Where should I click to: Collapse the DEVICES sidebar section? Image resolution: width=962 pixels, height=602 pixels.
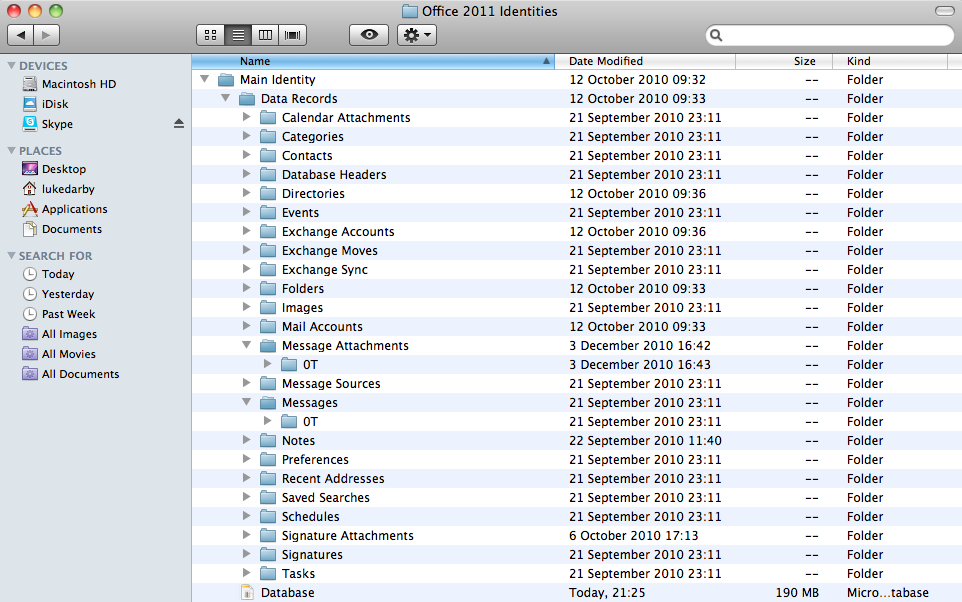(x=11, y=66)
